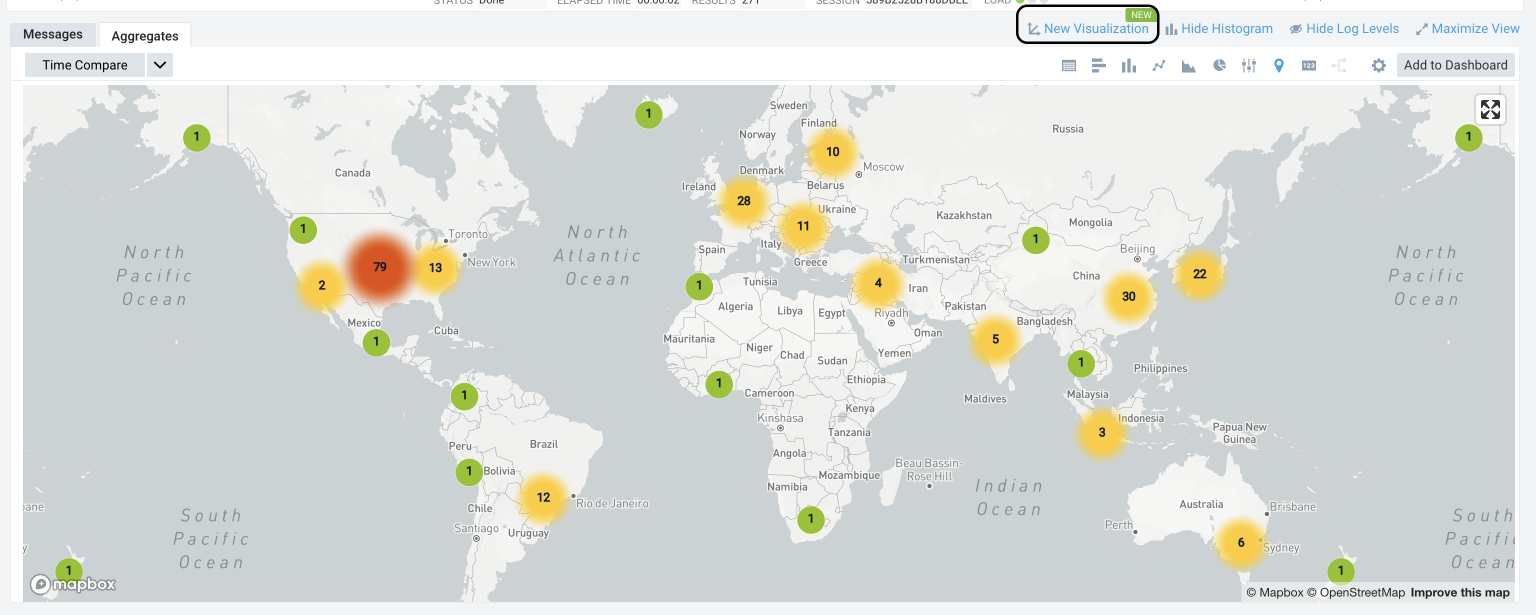This screenshot has height=615, width=1536.
Task: Select the 4 cluster near Iran
Action: [x=878, y=283]
